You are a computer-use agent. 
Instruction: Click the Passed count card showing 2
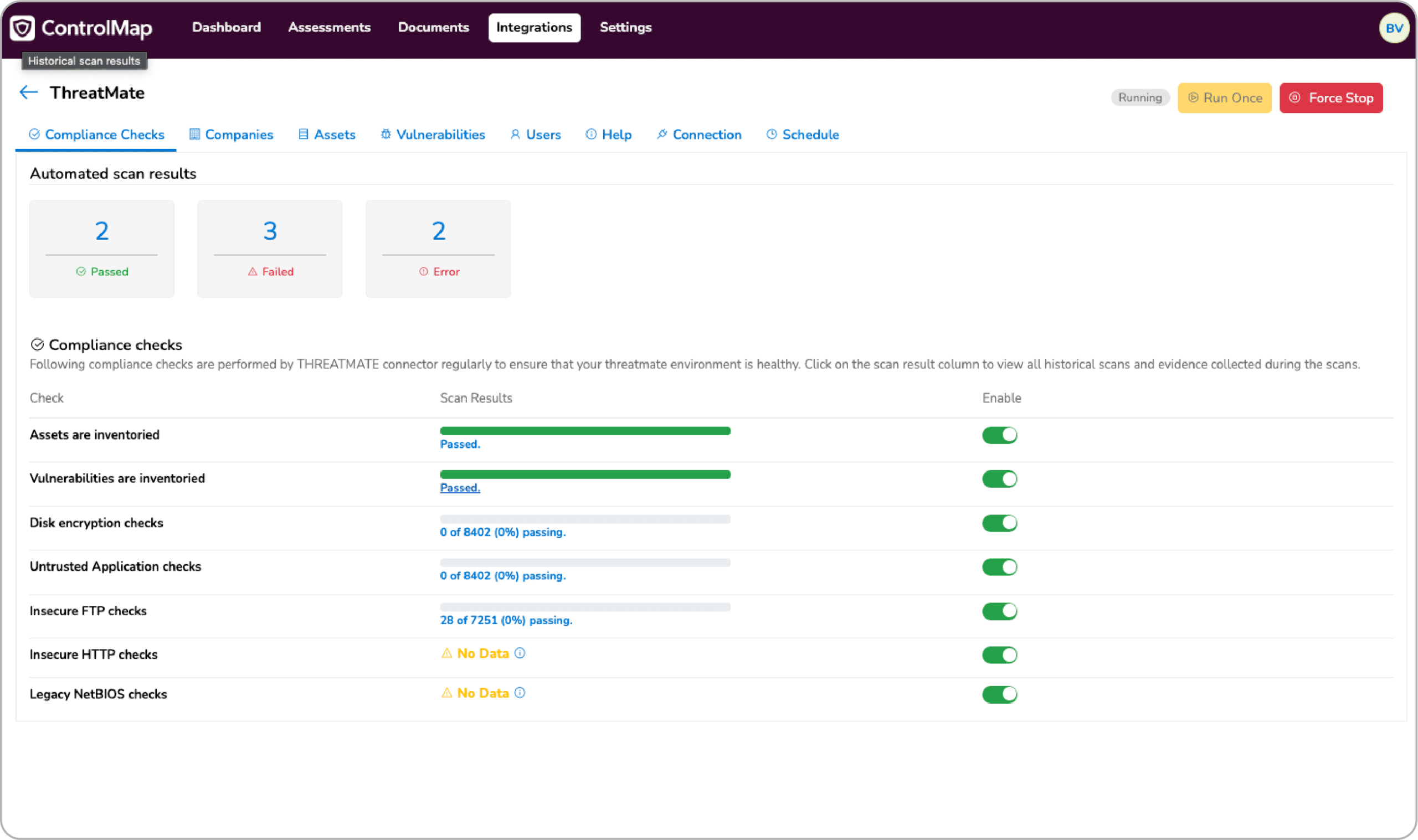(x=102, y=249)
